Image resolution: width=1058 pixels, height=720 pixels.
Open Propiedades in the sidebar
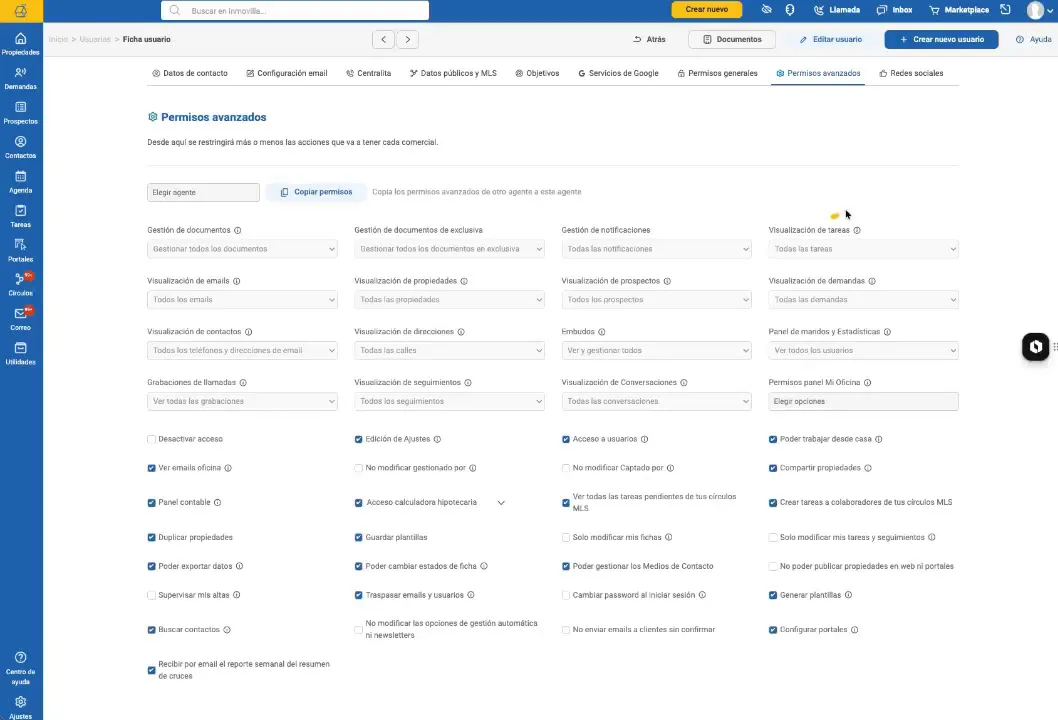coord(21,44)
